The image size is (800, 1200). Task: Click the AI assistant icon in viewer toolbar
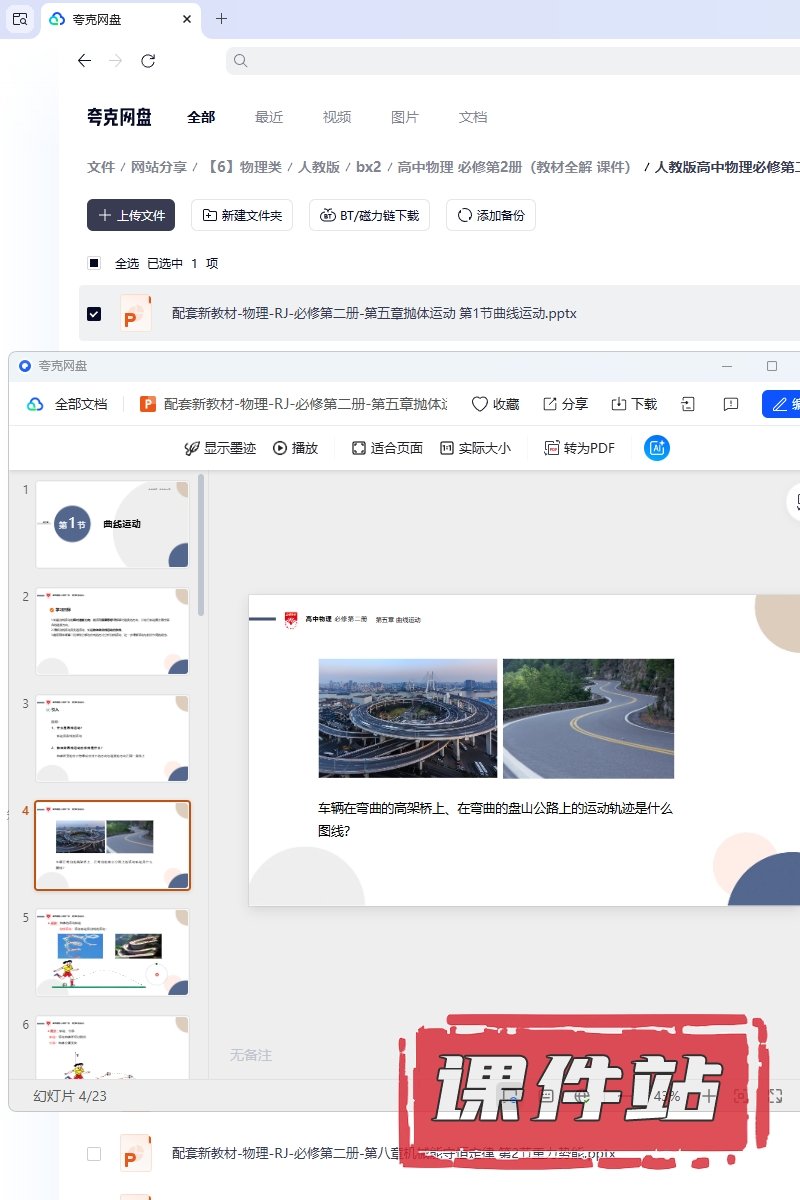click(x=657, y=448)
